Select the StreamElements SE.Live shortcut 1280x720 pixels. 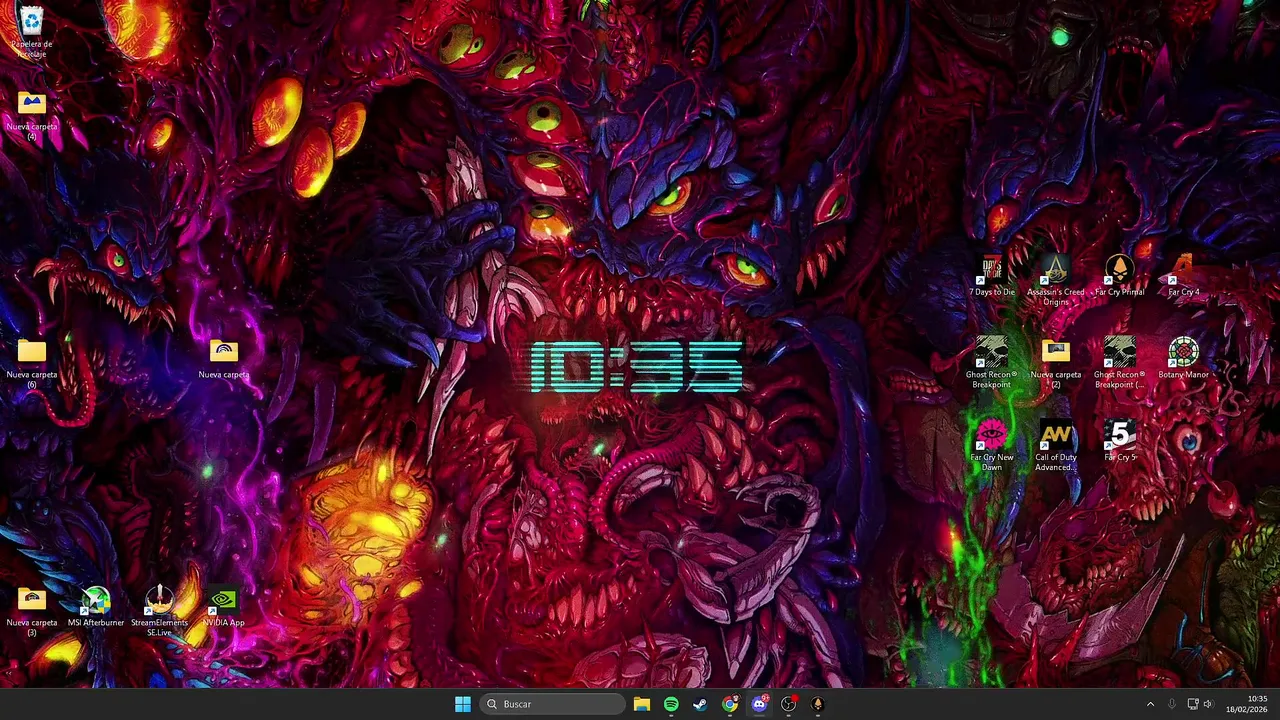coord(159,611)
